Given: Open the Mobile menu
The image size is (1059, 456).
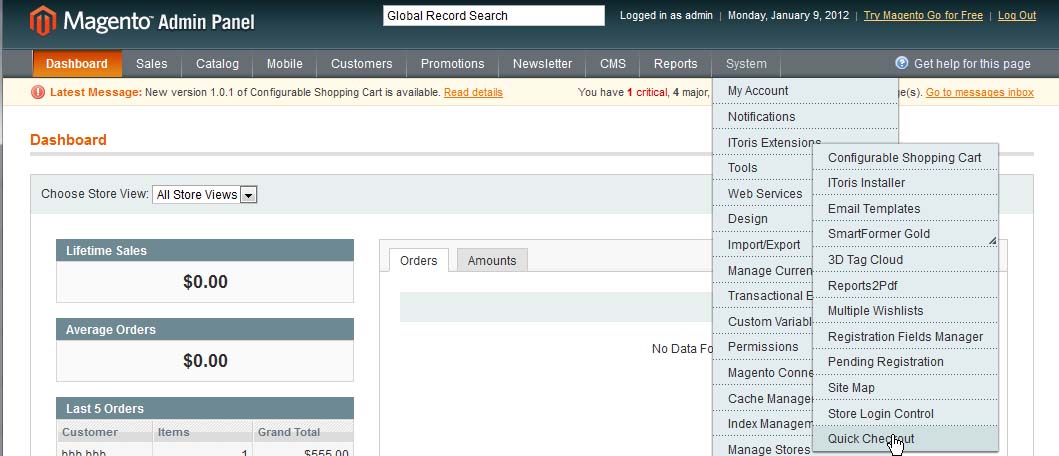Looking at the screenshot, I should click(x=284, y=64).
